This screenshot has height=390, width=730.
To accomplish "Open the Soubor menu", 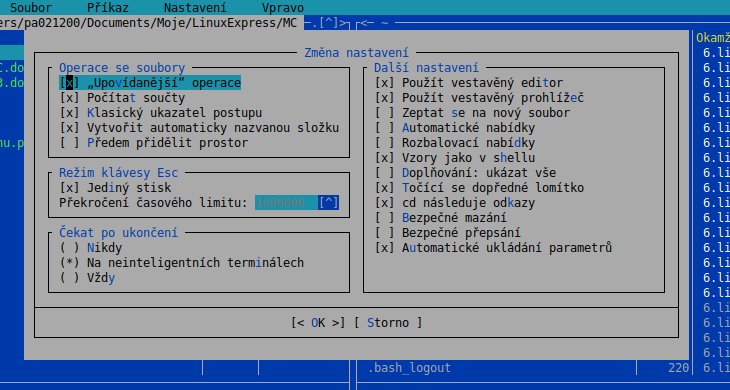I will 31,7.
